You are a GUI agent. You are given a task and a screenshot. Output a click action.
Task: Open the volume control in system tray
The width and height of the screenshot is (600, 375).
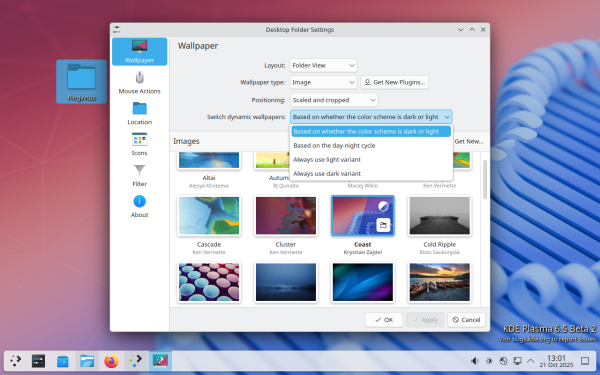(x=475, y=361)
